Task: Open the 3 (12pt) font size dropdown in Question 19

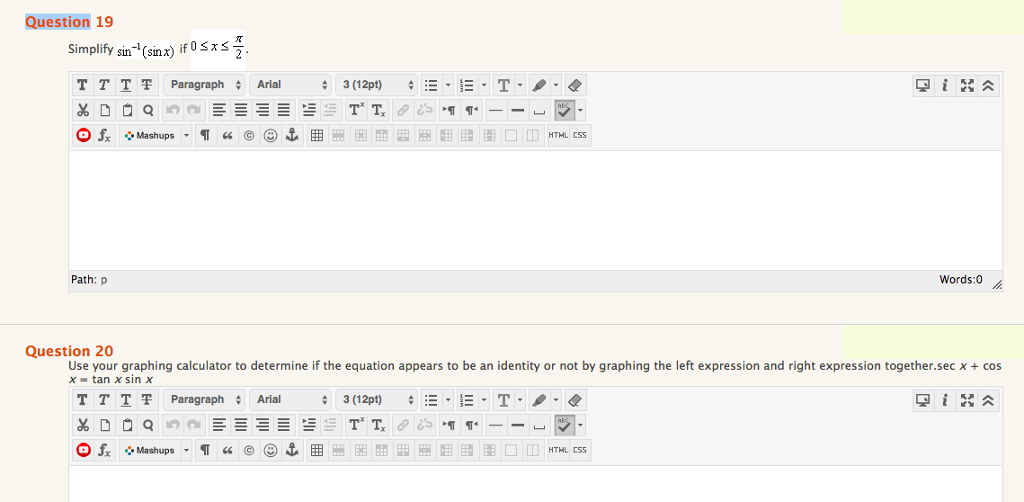Action: click(377, 85)
